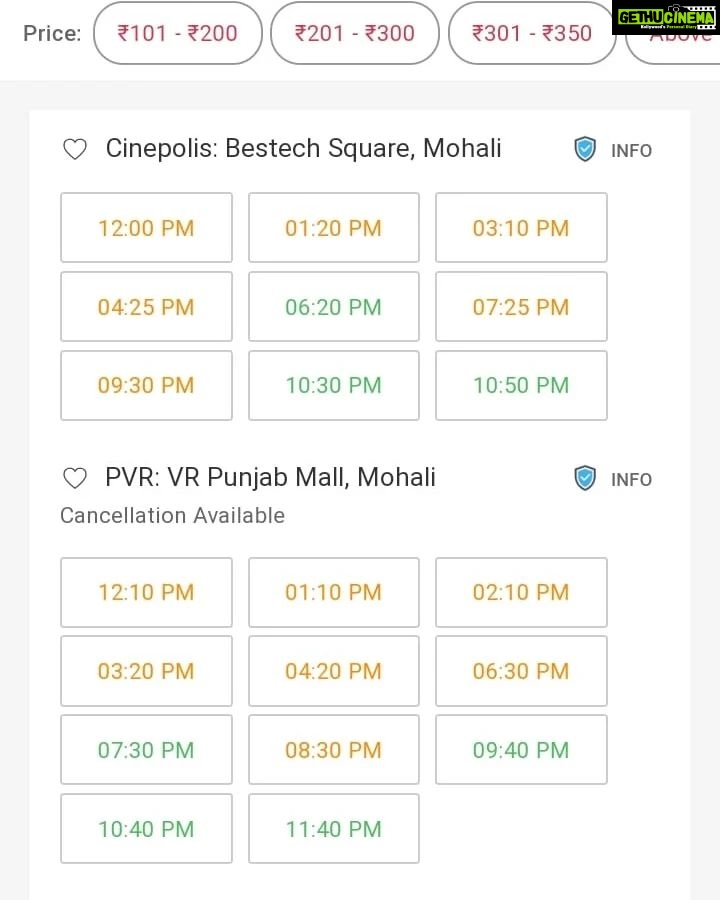720x900 pixels.
Task: Filter by price ₹101 - ₹200
Action: (x=177, y=33)
